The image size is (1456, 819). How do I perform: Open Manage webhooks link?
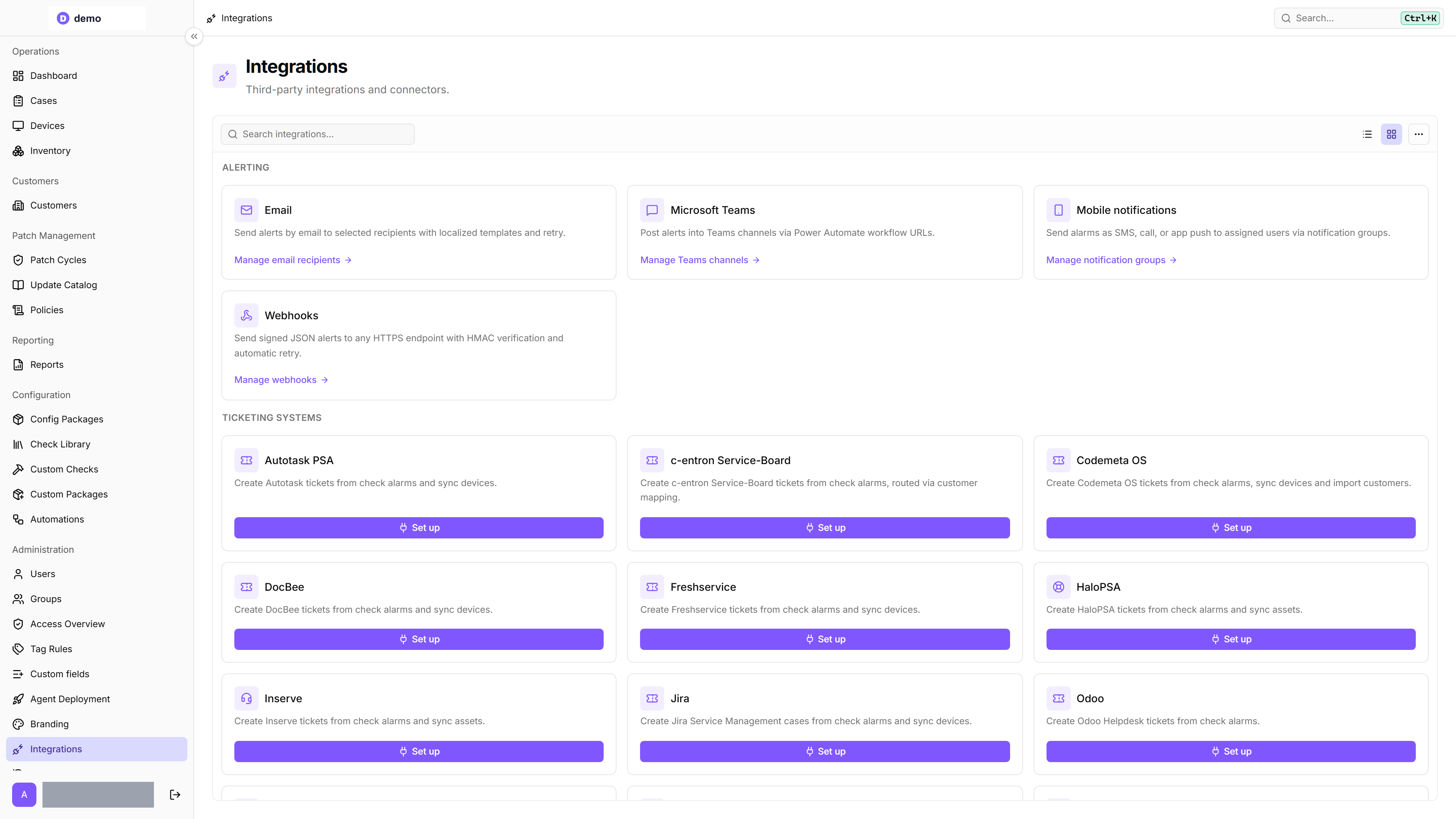click(x=281, y=380)
